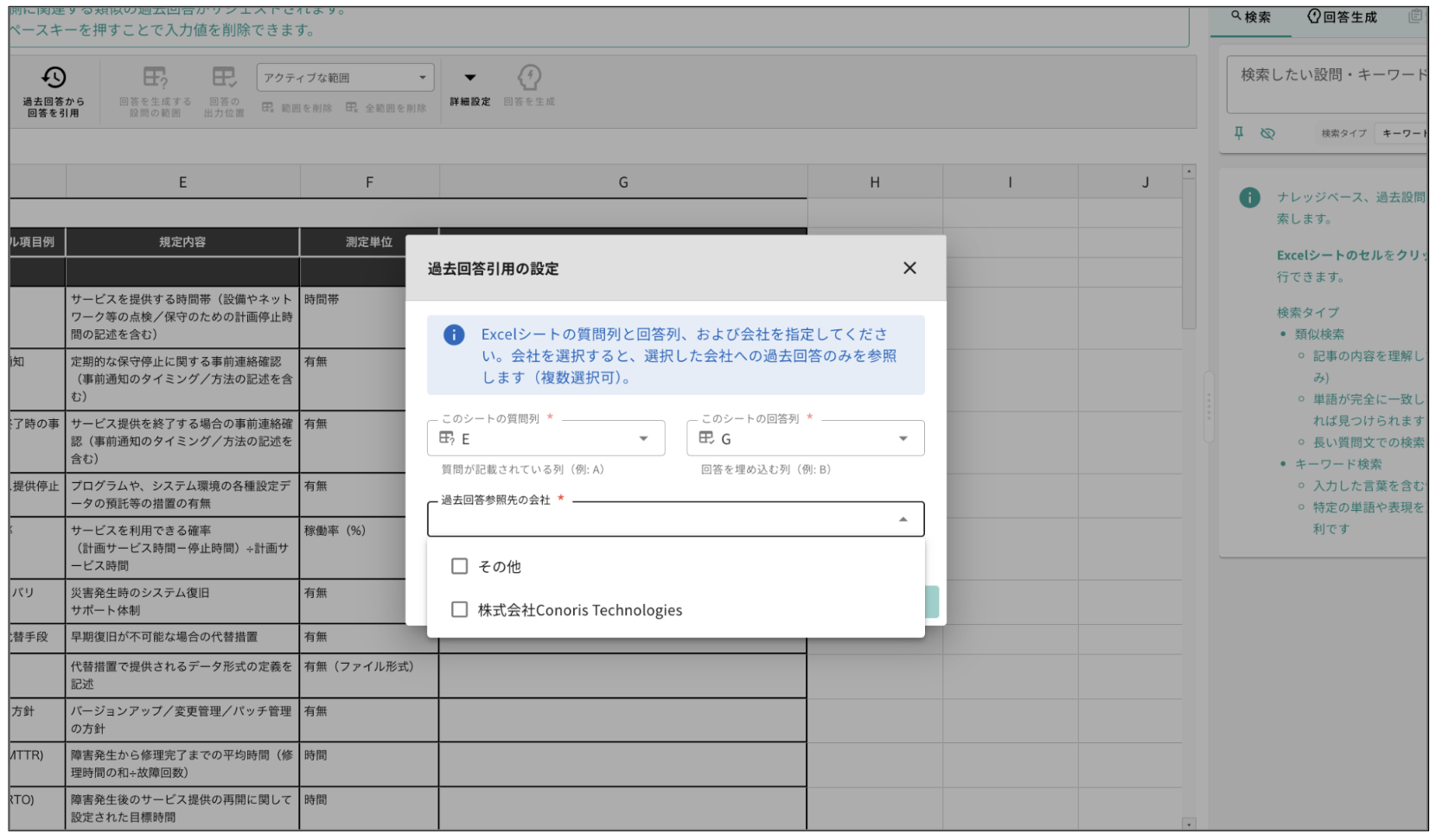Open the このシートの回答列 dropdown

(x=805, y=439)
